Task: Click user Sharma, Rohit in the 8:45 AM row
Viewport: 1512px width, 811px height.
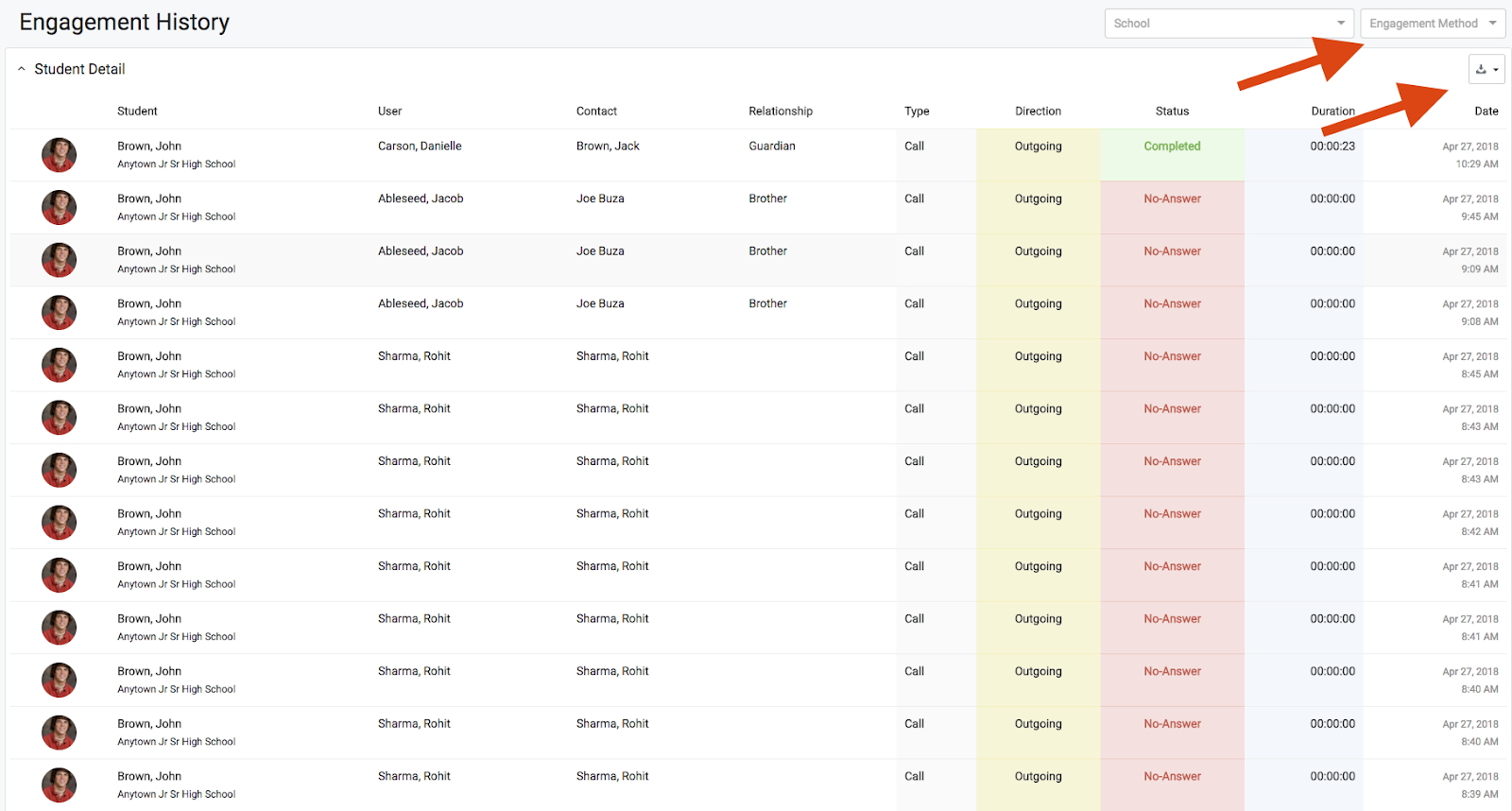Action: 414,356
